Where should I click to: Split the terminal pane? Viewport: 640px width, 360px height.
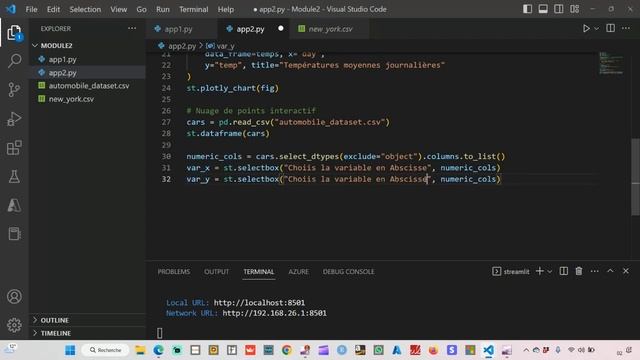pos(564,271)
